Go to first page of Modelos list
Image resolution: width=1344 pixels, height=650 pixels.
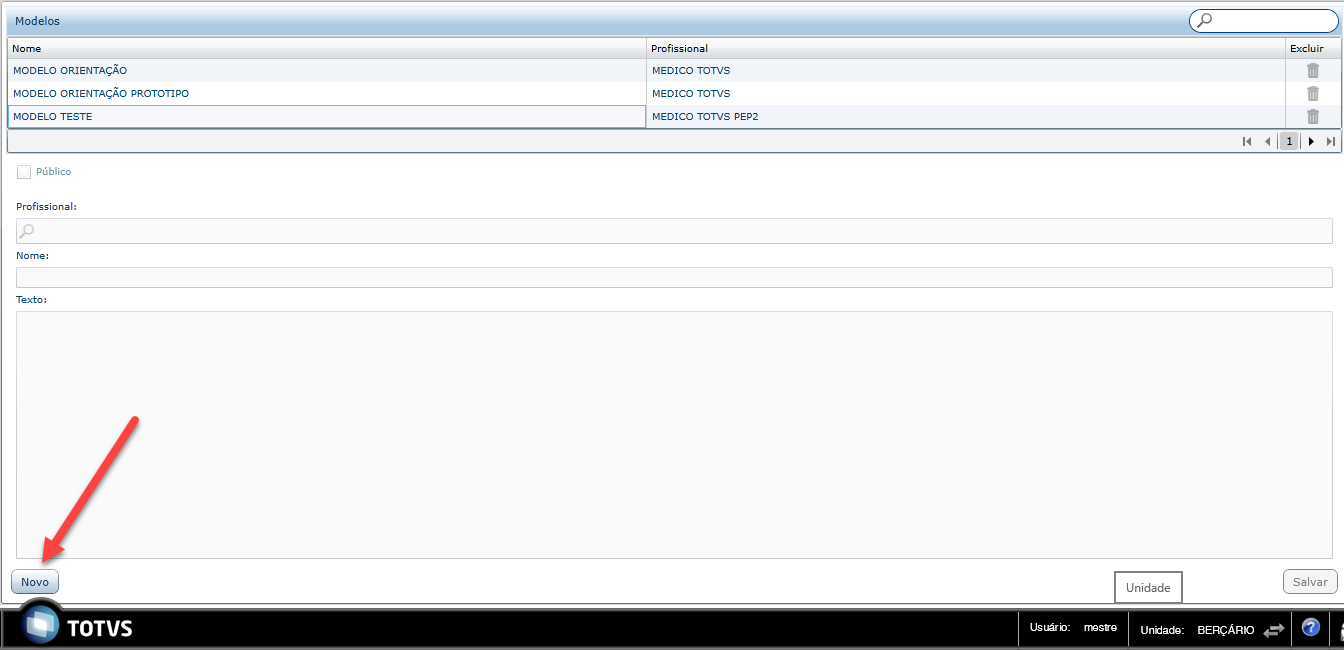[1247, 142]
